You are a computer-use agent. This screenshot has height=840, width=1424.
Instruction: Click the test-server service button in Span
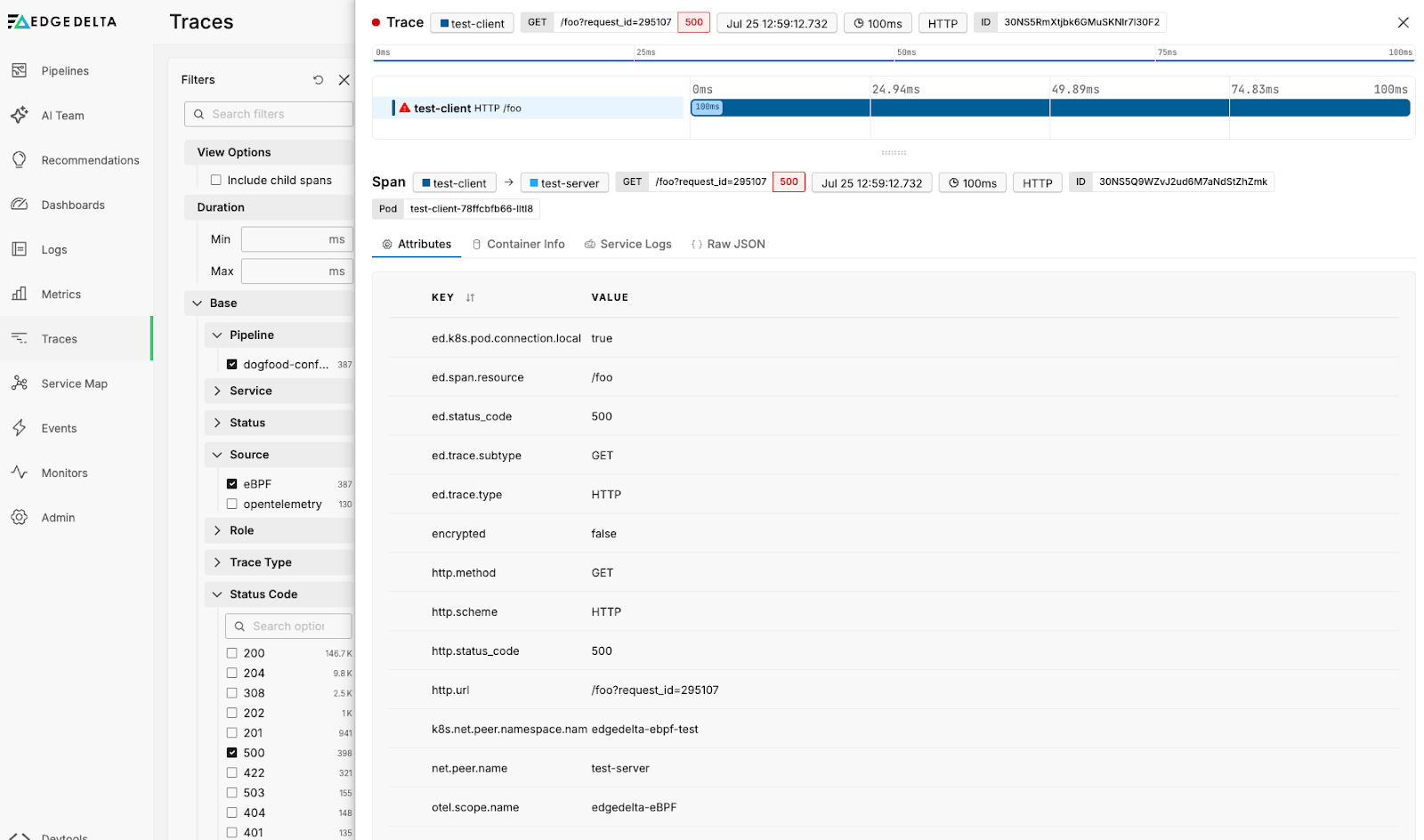click(x=564, y=183)
